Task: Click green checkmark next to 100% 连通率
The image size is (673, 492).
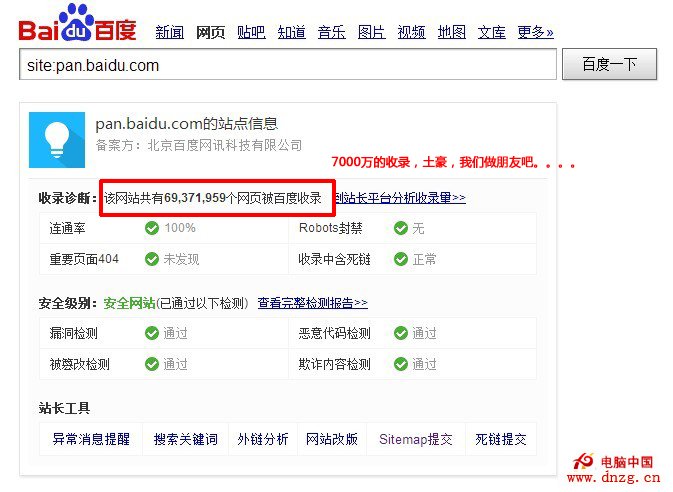Action: 152,228
